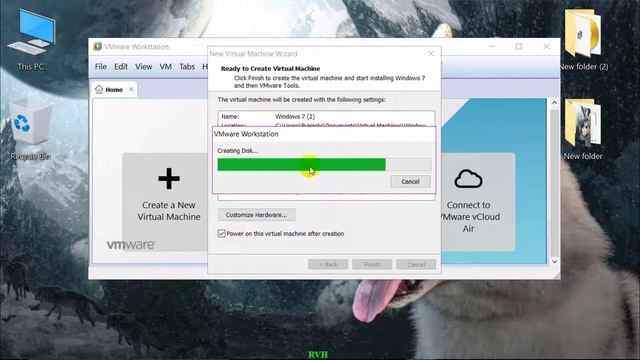Open the Tabs menu
The height and width of the screenshot is (360, 640).
point(187,67)
